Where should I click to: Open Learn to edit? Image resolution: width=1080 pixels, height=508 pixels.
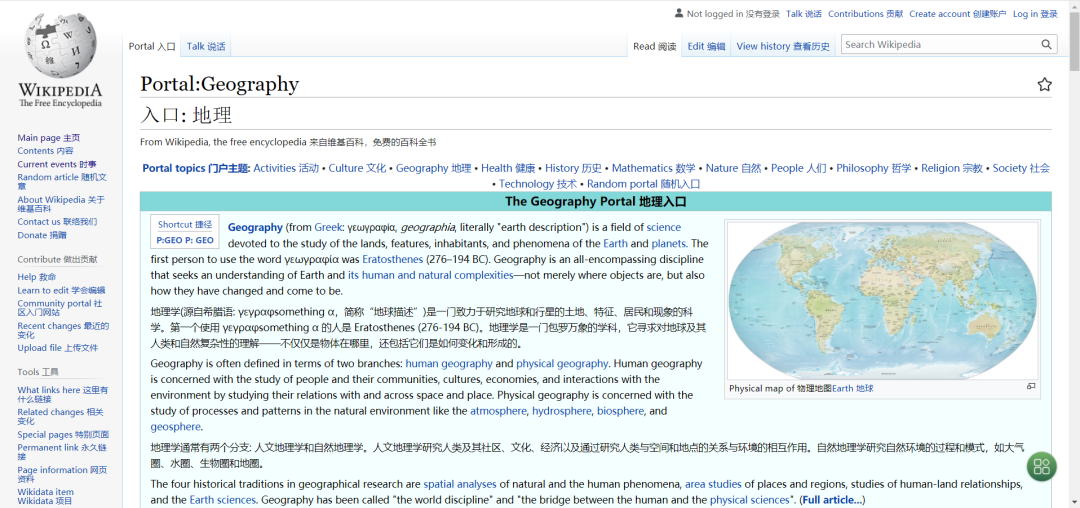(61, 290)
